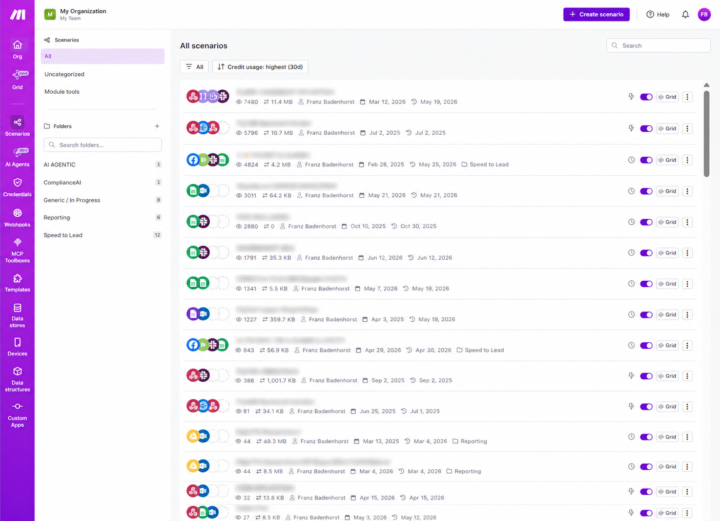
Task: Open Data stores in the sidebar
Action: tap(17, 315)
